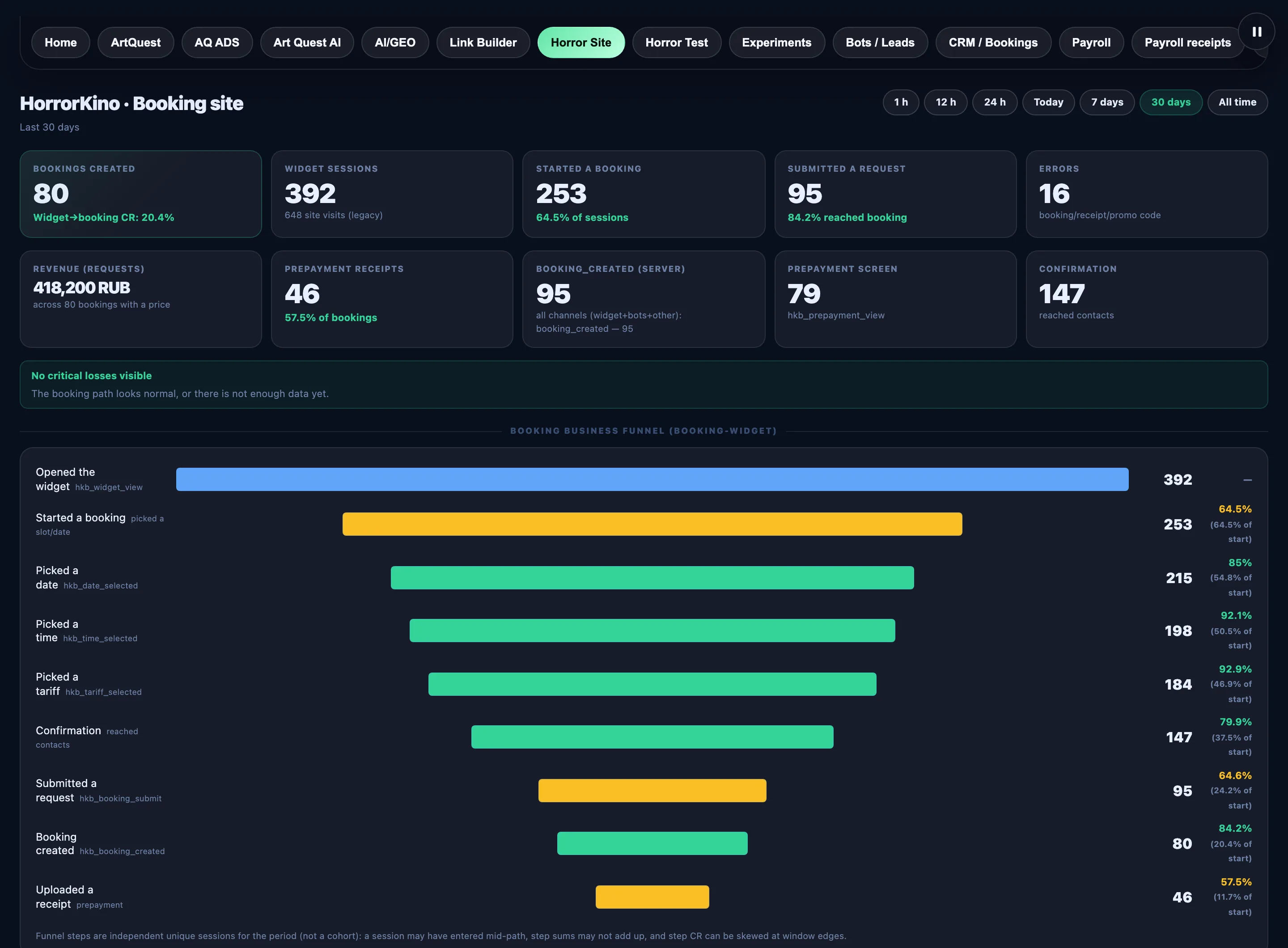Click the Confirmation funnel bar

(652, 737)
